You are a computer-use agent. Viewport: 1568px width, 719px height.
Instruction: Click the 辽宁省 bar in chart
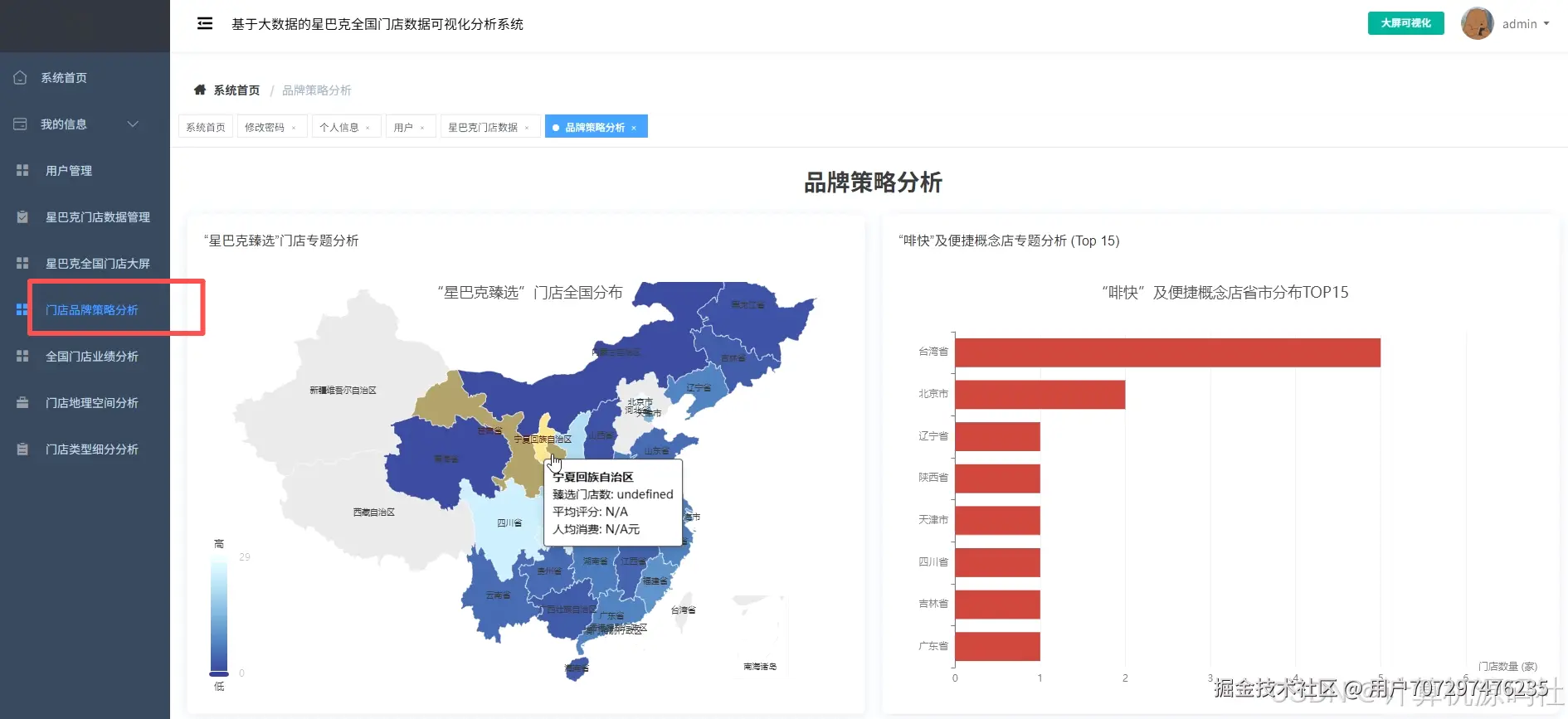tap(998, 436)
